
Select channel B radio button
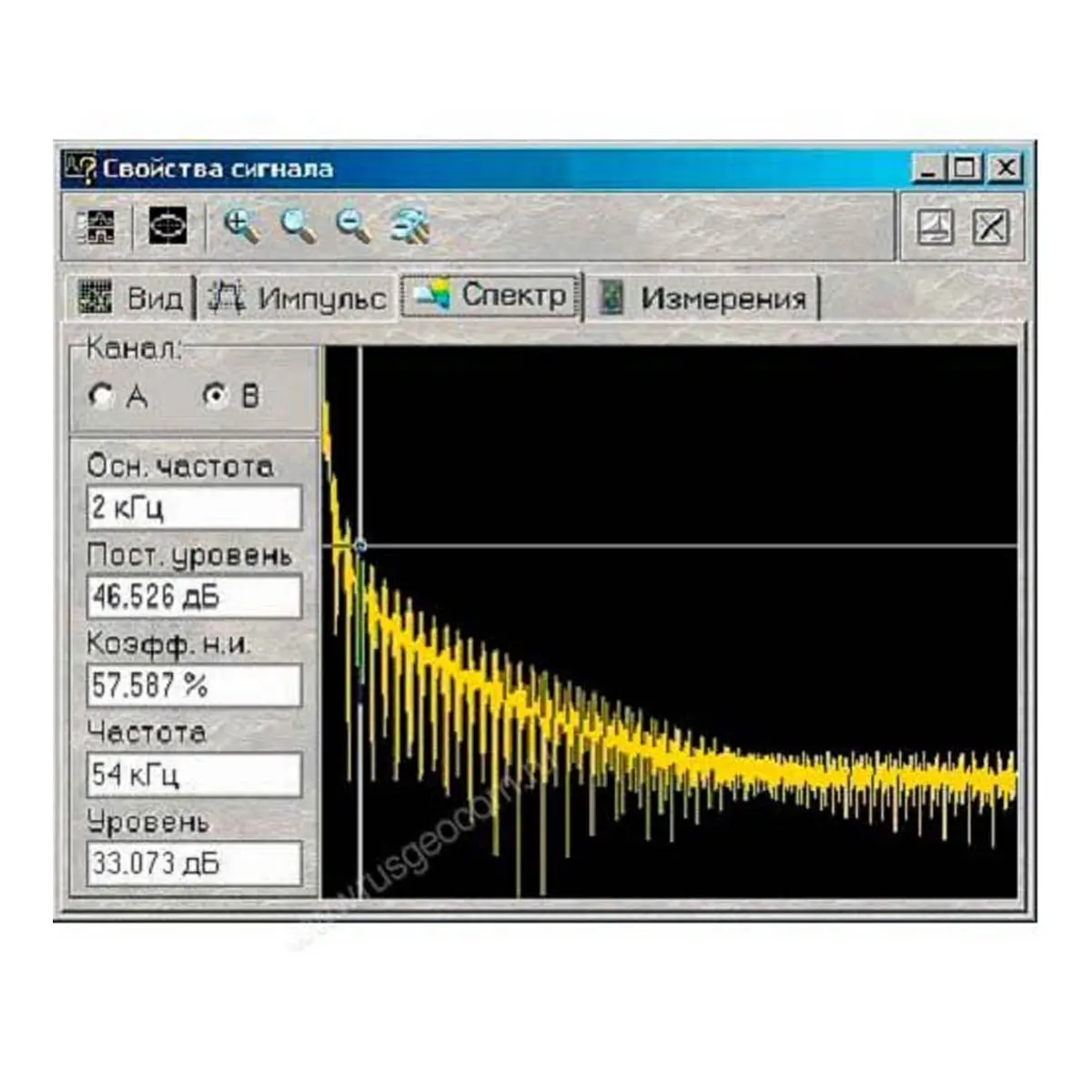tap(215, 396)
